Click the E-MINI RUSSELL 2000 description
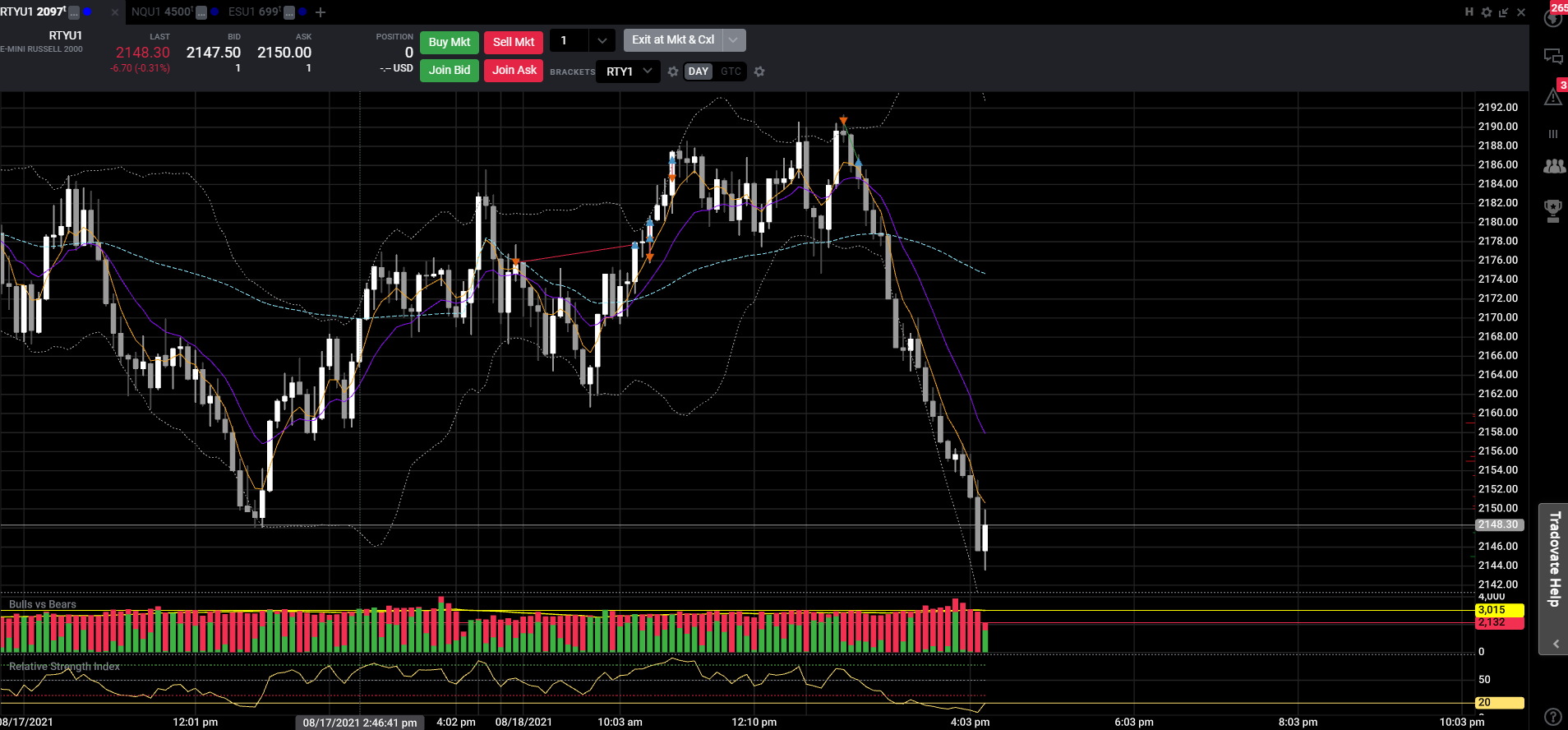 [41, 49]
